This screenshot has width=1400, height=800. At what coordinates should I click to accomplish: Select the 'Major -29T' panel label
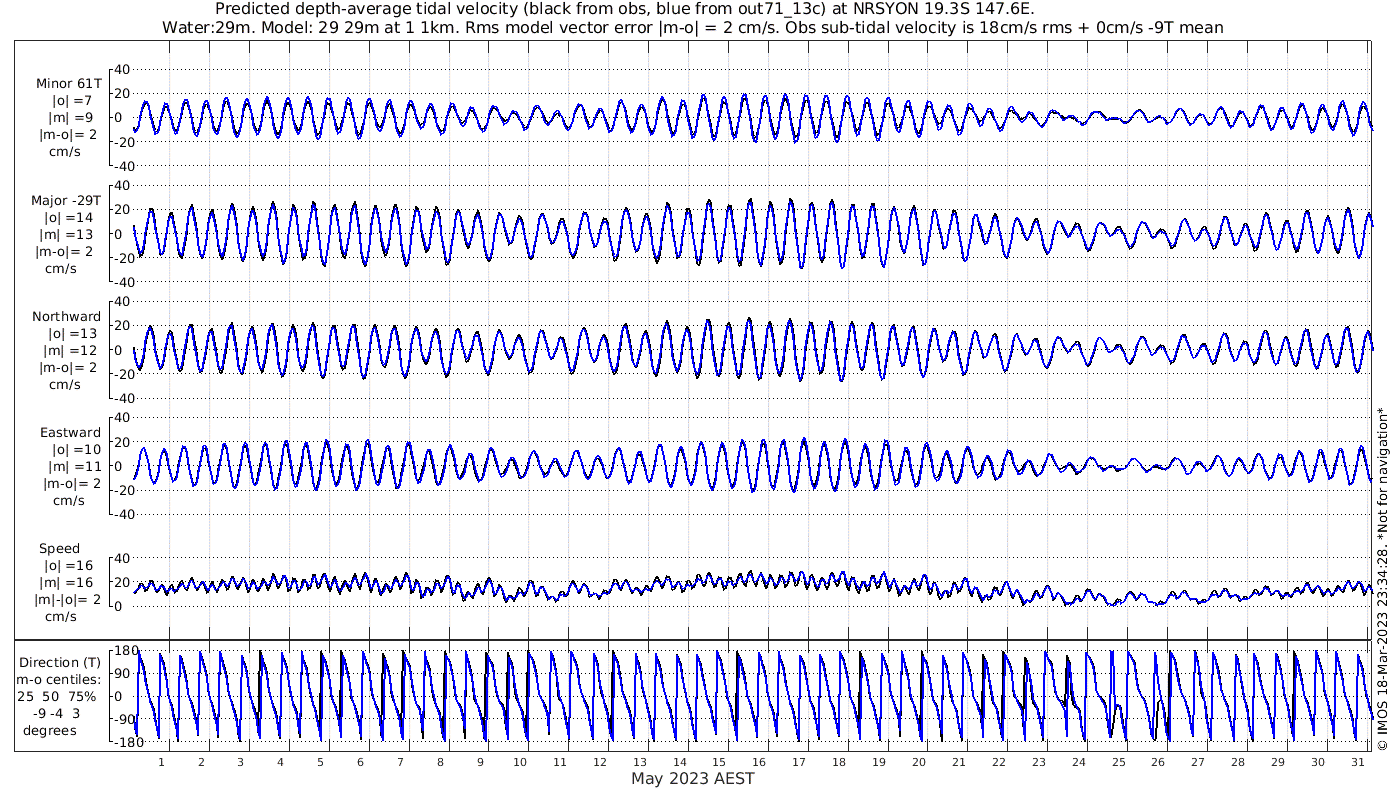66,200
